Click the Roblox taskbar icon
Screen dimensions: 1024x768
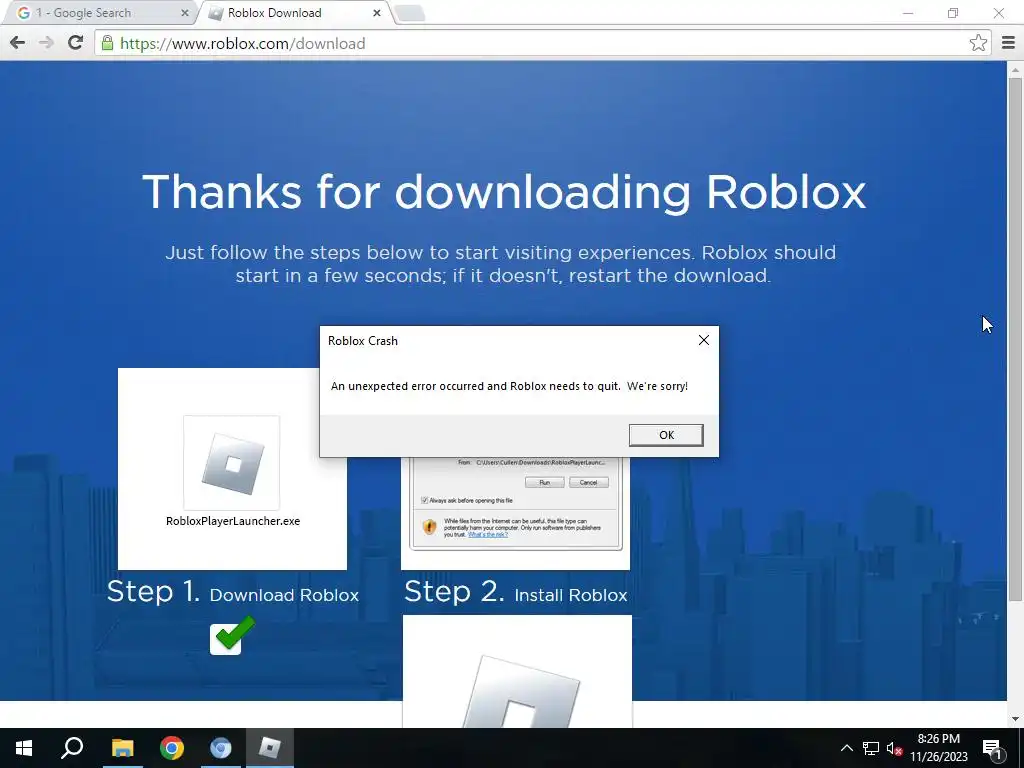click(270, 748)
